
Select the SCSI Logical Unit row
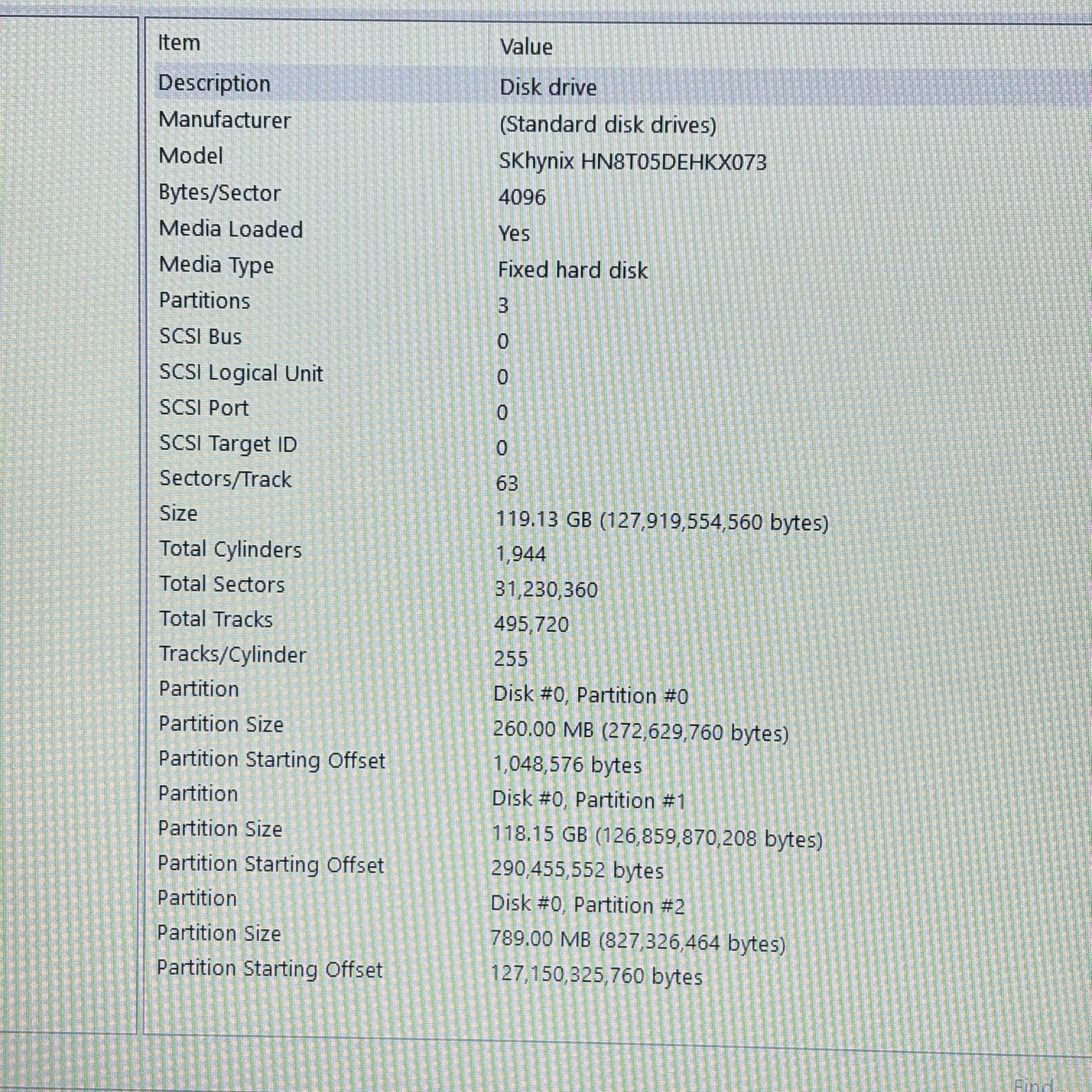[622, 374]
